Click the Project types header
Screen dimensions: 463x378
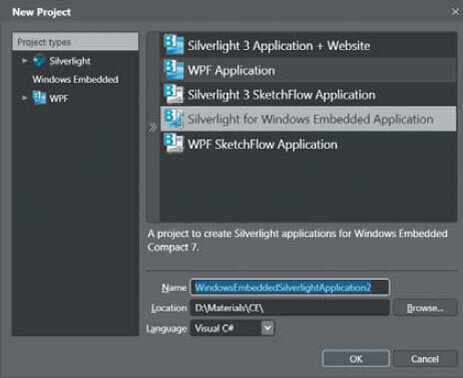point(75,42)
